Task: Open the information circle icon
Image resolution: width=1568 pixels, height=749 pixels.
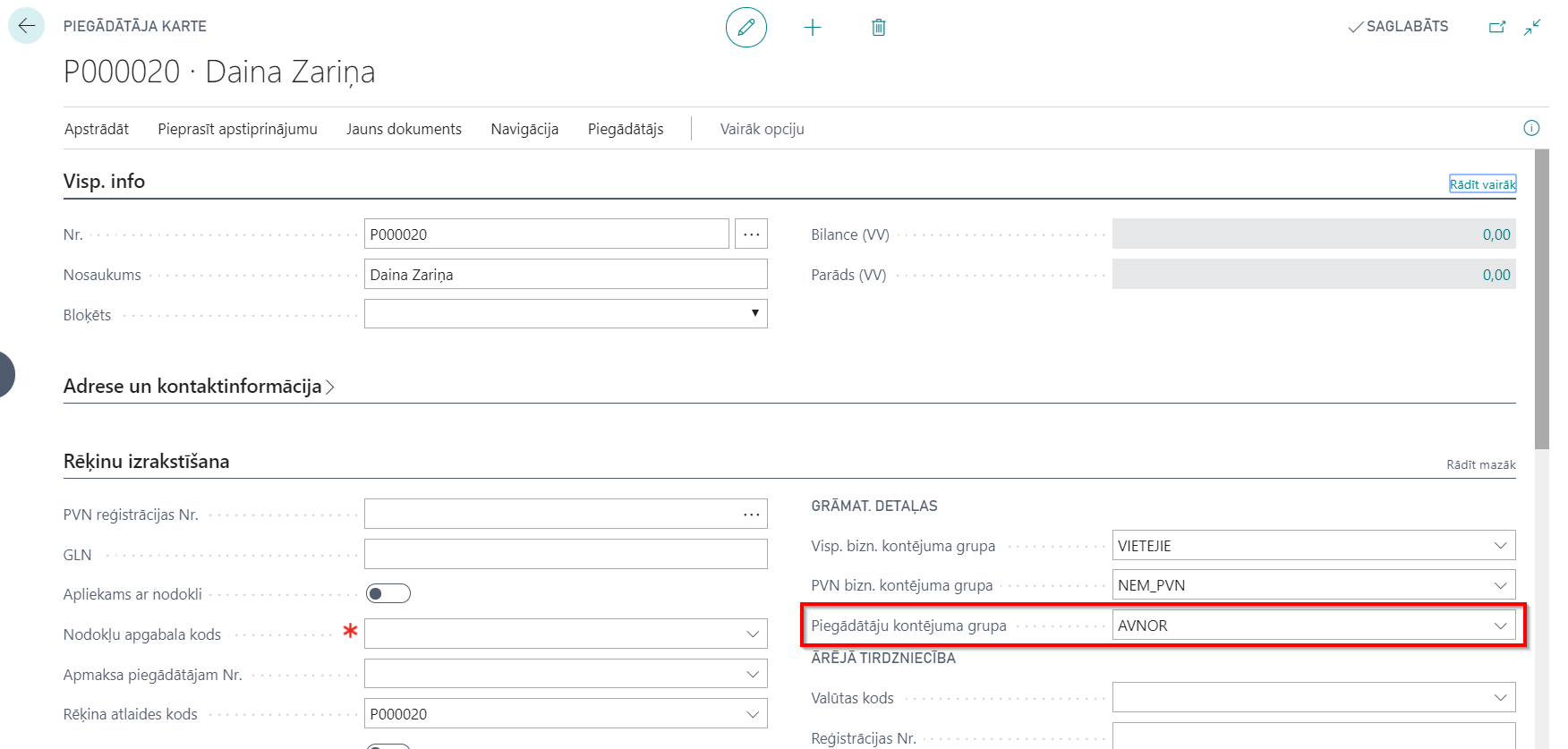Action: [x=1531, y=128]
